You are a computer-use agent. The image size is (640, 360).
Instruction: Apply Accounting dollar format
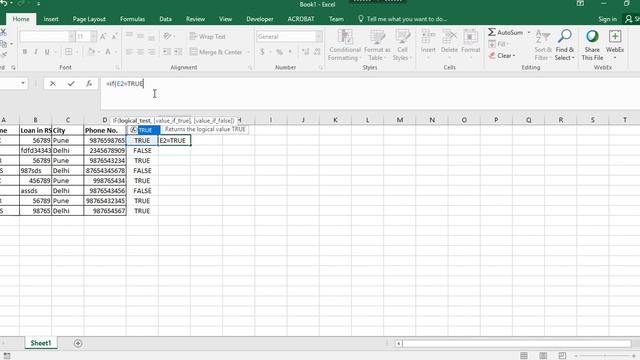tap(262, 52)
